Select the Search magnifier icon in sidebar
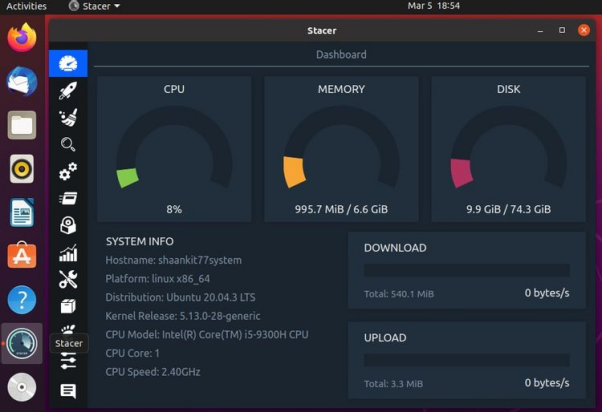This screenshot has height=413, width=602. [68, 144]
